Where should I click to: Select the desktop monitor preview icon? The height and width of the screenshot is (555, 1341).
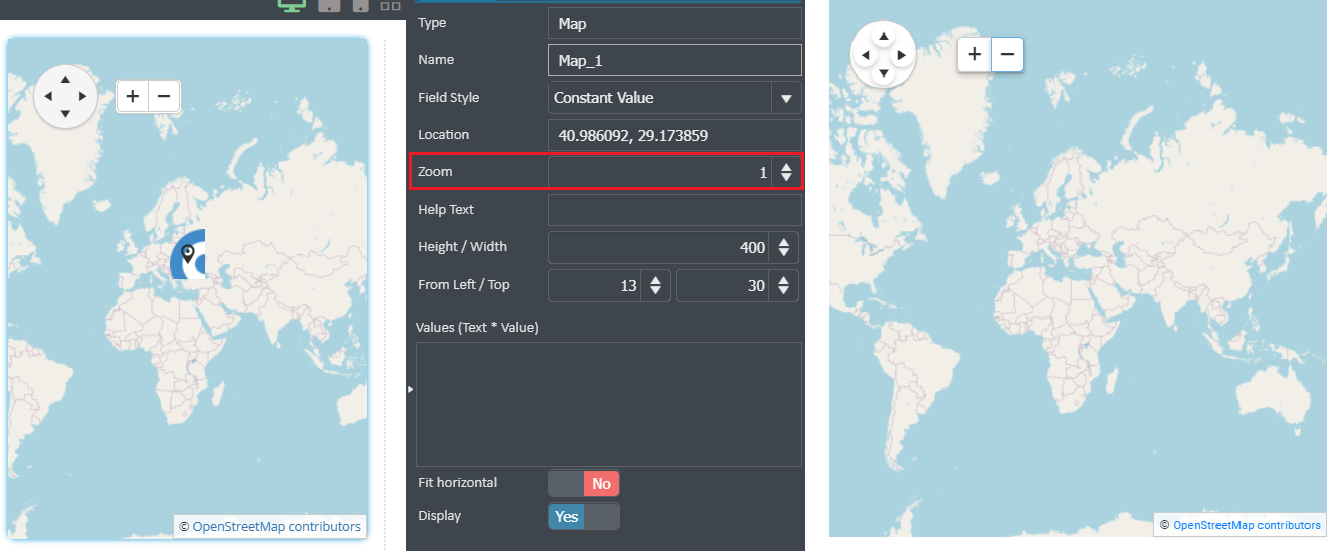point(291,5)
